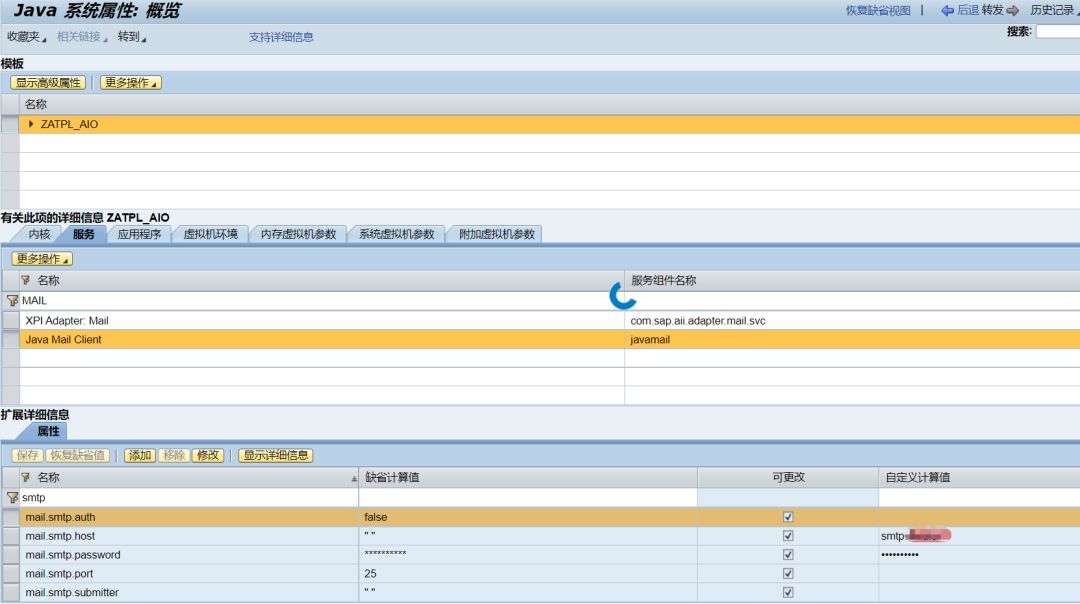Image resolution: width=1080 pixels, height=604 pixels.
Task: Click the sort arrow in properties 名称 column
Action: [354, 478]
